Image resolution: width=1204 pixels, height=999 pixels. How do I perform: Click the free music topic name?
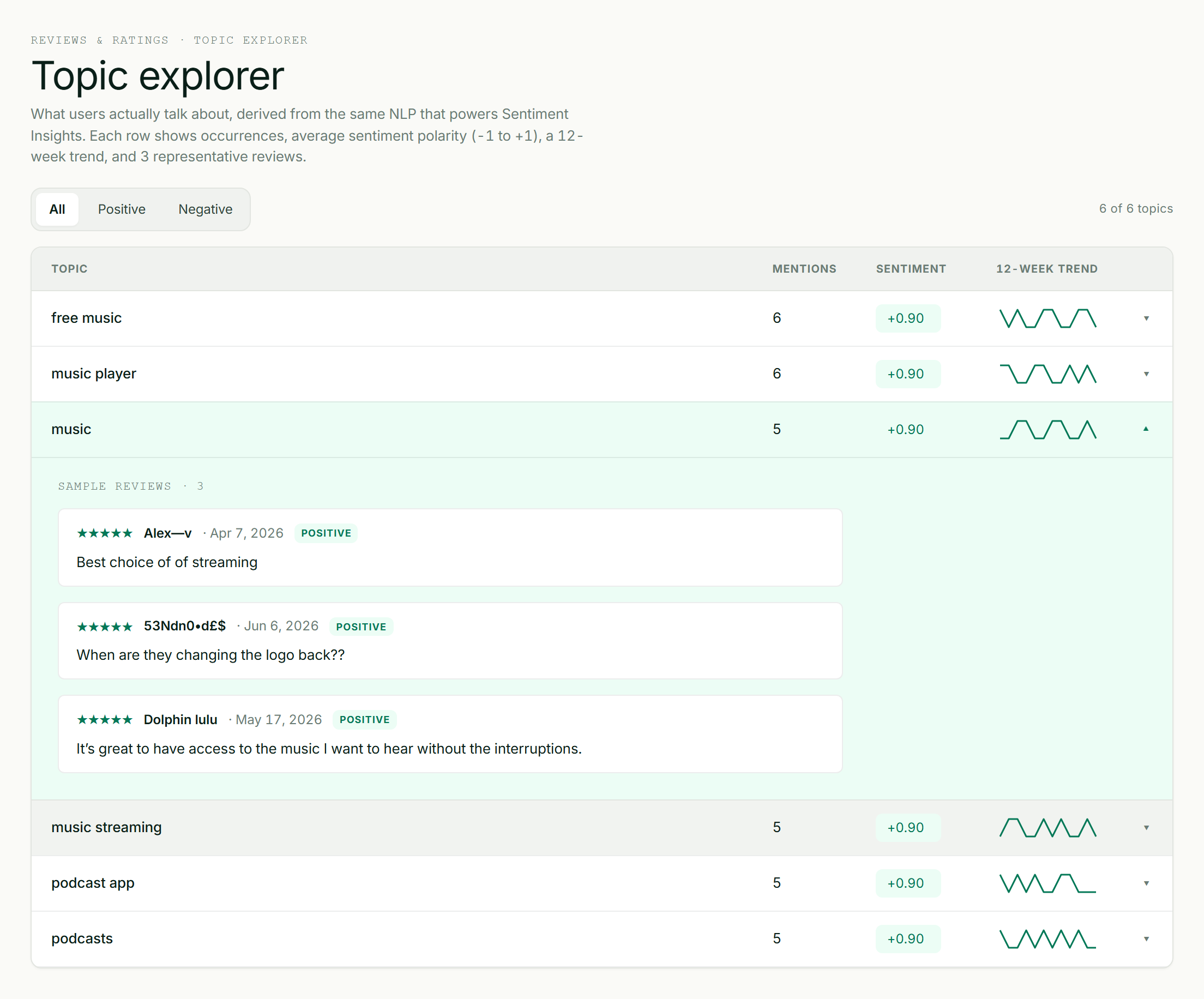pos(87,318)
